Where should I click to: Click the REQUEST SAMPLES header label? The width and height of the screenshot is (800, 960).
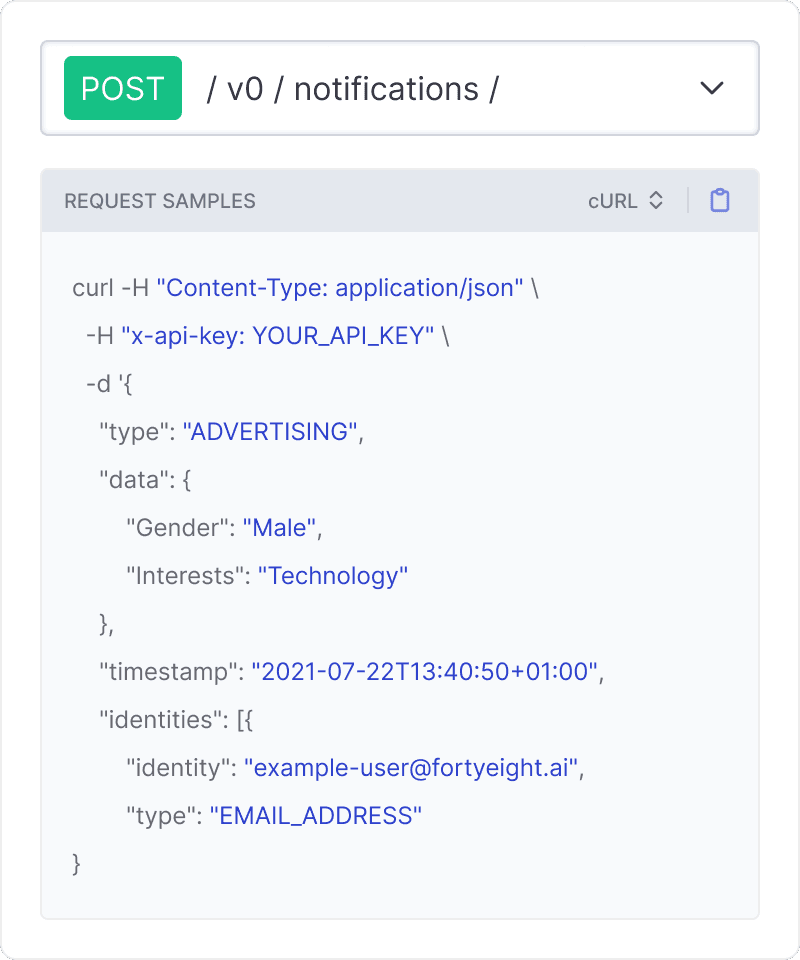tap(160, 201)
